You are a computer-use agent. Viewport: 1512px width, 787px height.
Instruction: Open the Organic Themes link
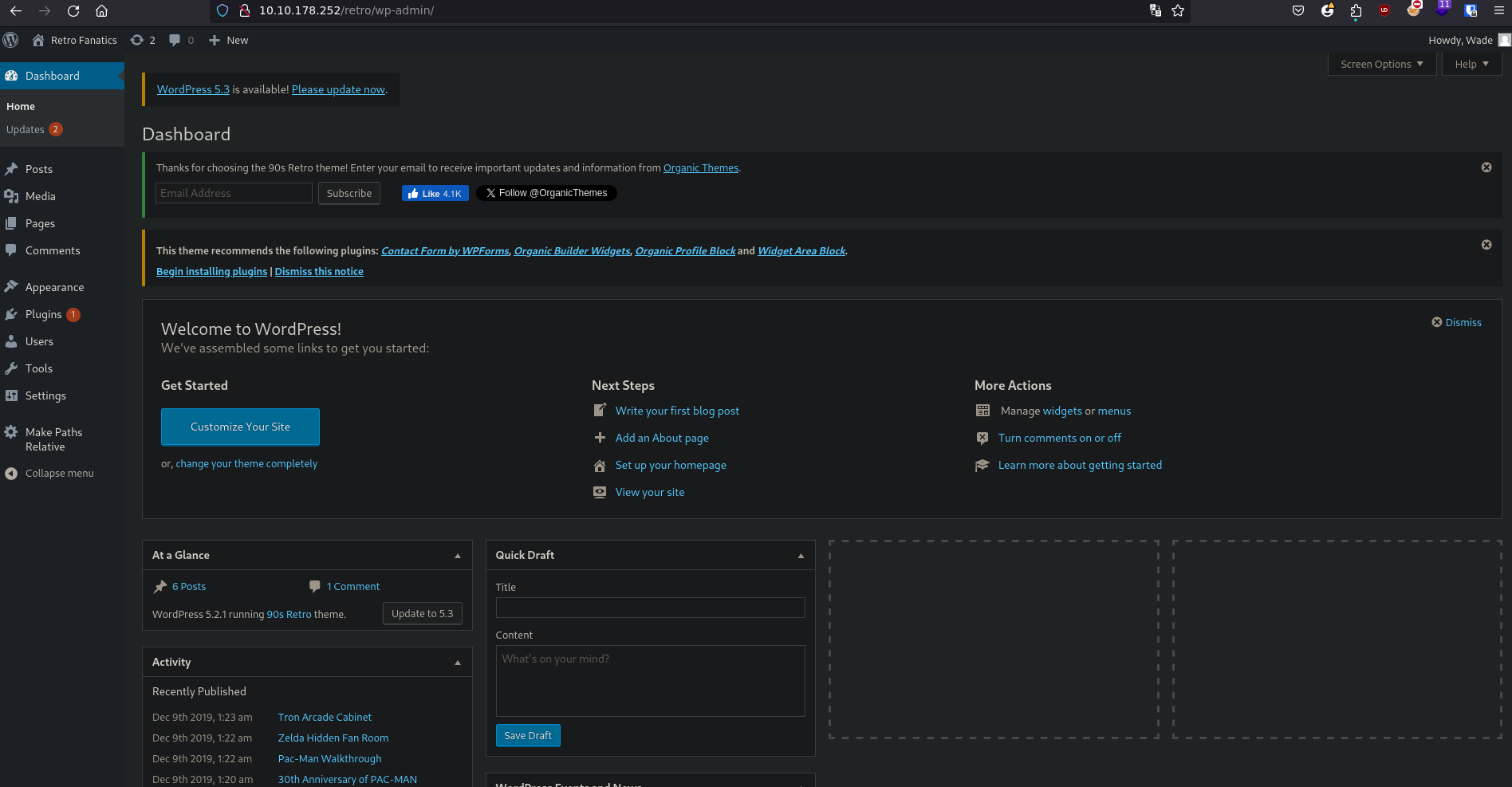pos(701,167)
